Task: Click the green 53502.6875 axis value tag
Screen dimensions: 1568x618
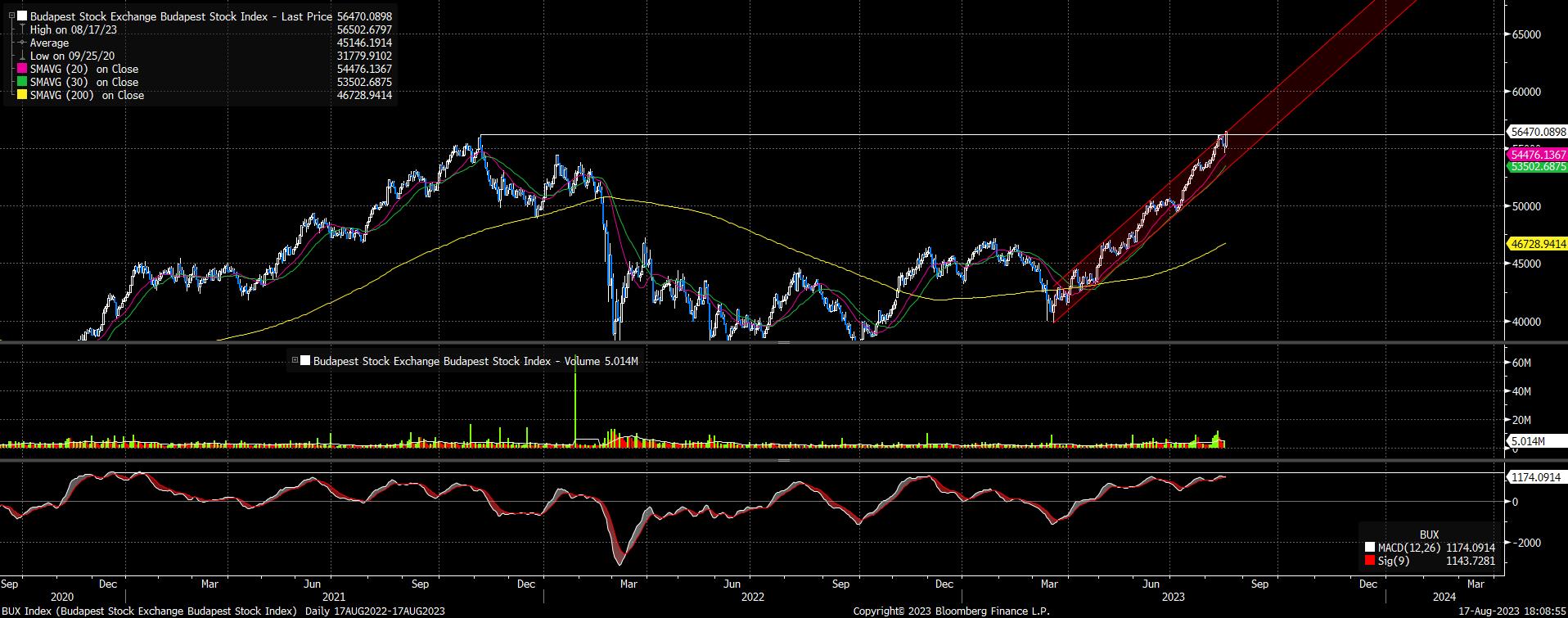Action: pos(1537,167)
